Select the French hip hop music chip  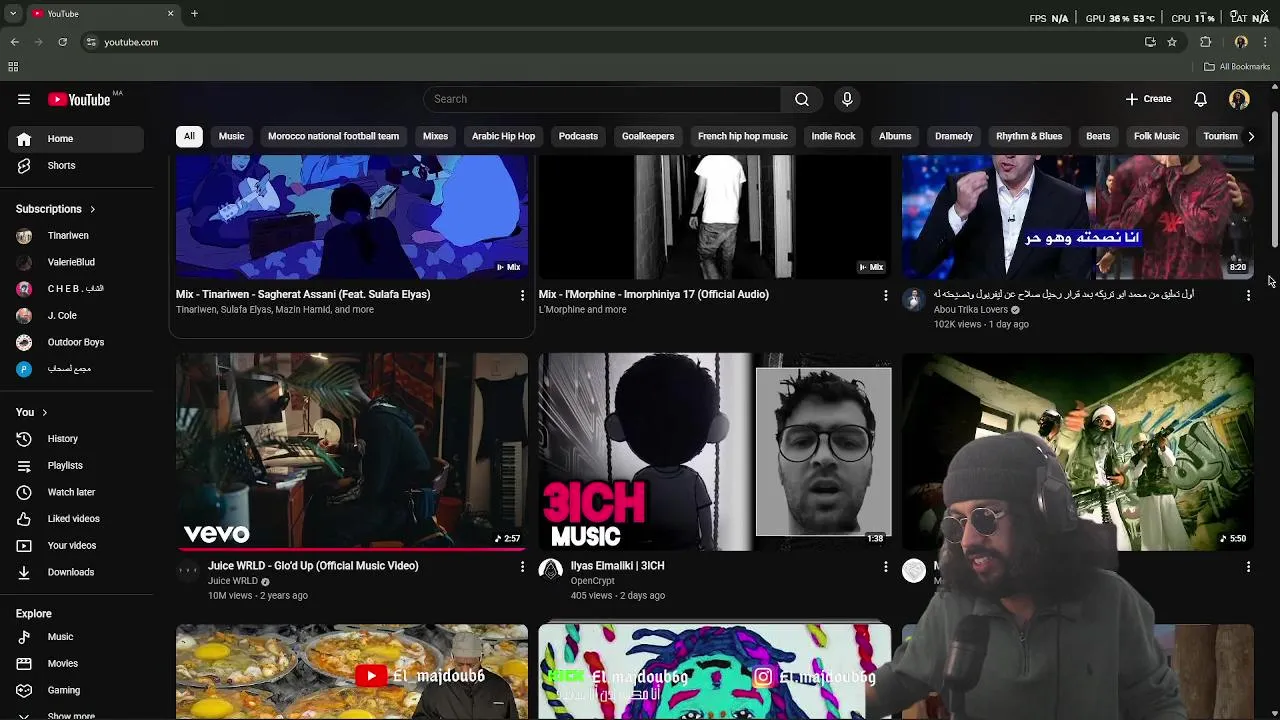click(743, 136)
